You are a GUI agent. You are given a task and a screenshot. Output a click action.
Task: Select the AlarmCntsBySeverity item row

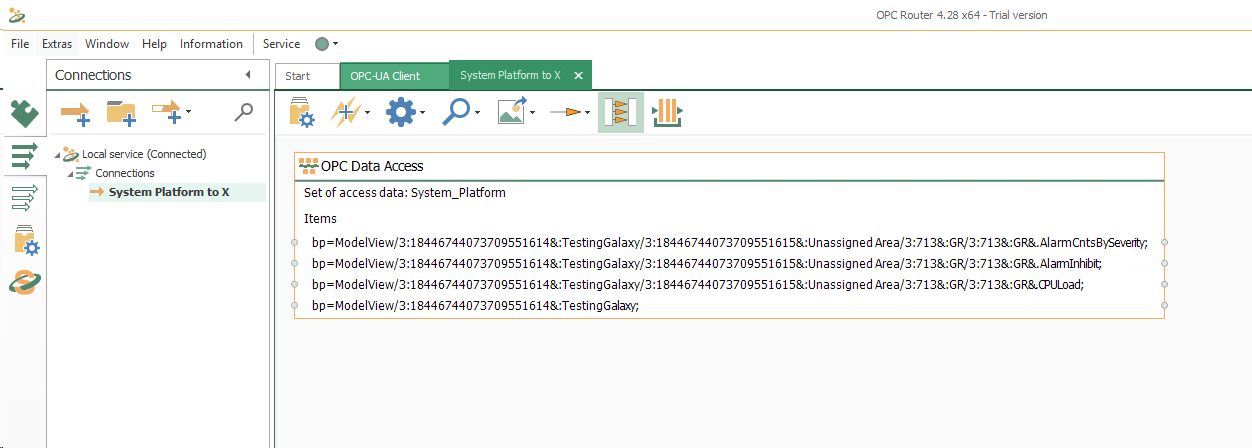click(730, 242)
